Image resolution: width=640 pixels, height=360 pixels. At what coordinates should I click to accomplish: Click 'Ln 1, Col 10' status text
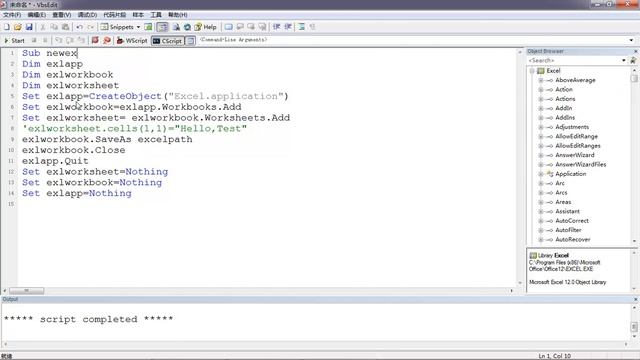click(554, 356)
